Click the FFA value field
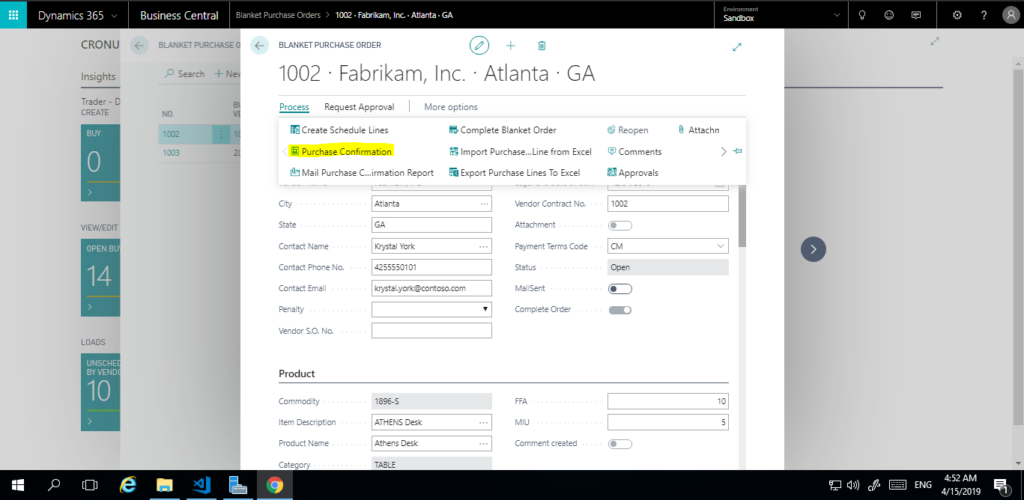This screenshot has height=500, width=1024. 668,401
